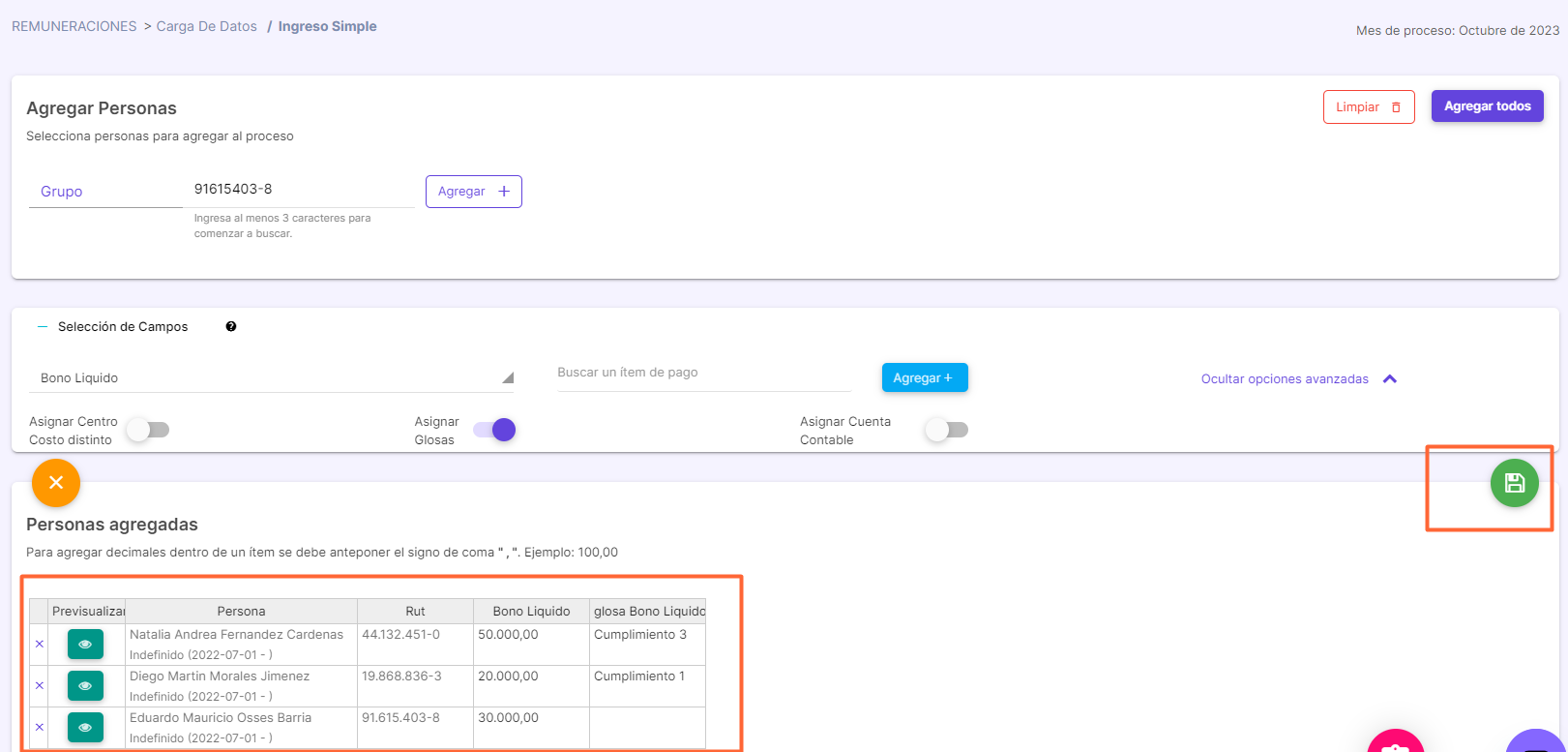Open the Grupo selector dropdown
This screenshot has width=1568, height=752.
coord(105,192)
